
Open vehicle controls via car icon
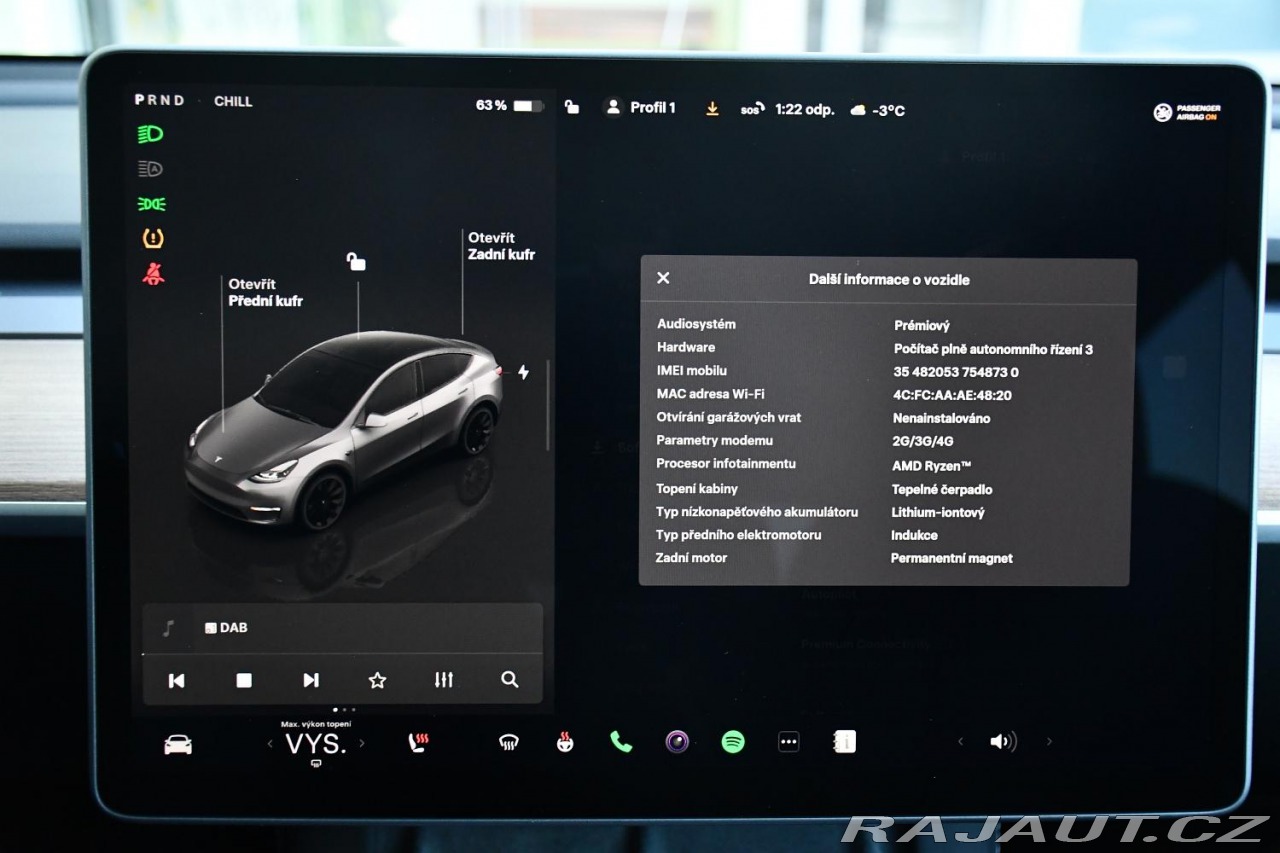pos(178,744)
